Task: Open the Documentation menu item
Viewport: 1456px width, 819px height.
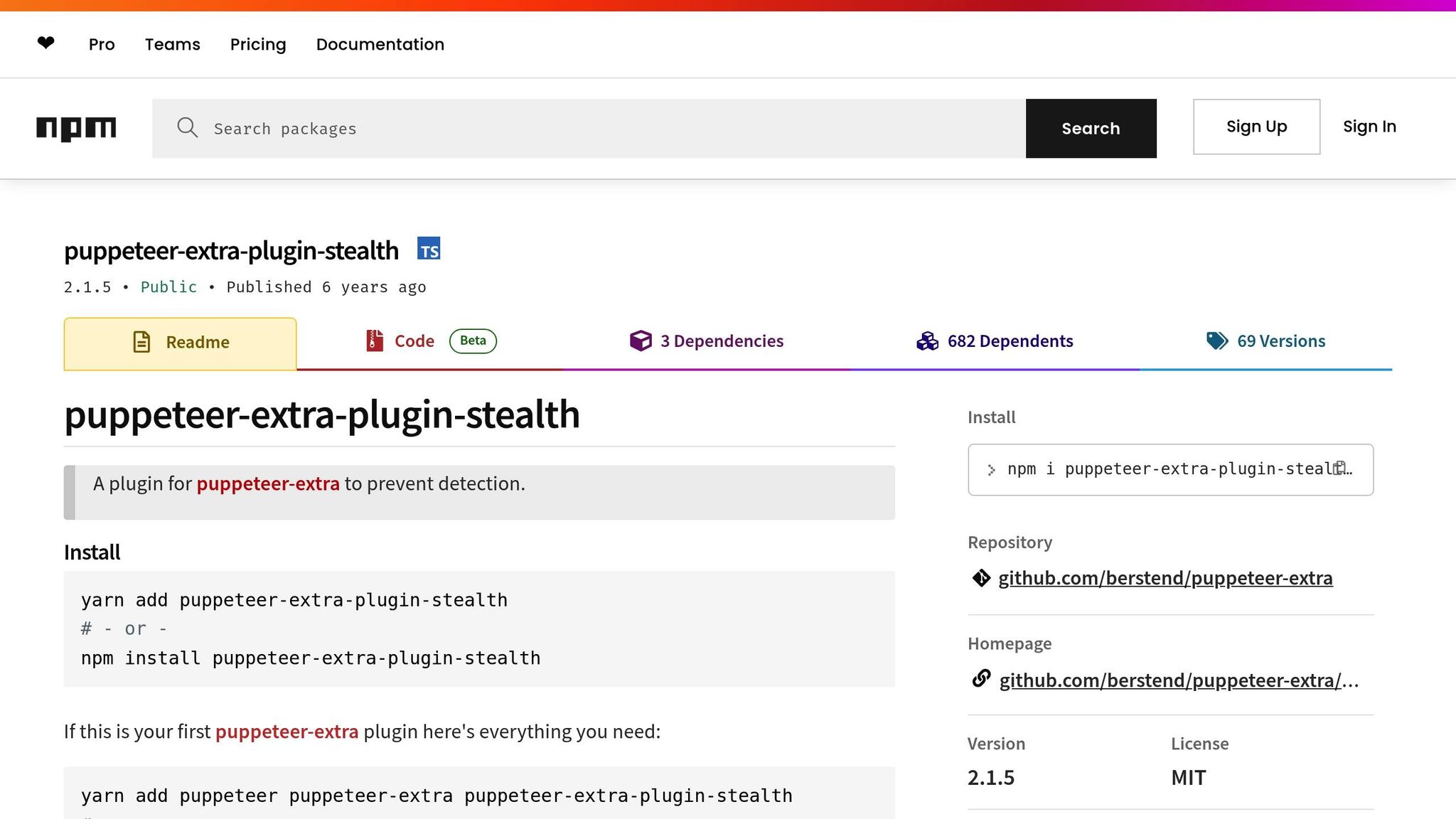Action: click(380, 44)
